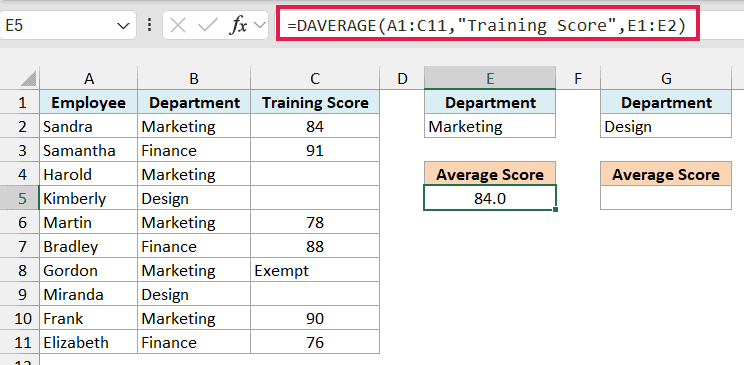Viewport: 744px width, 365px height.
Task: Select column B header
Action: click(194, 78)
